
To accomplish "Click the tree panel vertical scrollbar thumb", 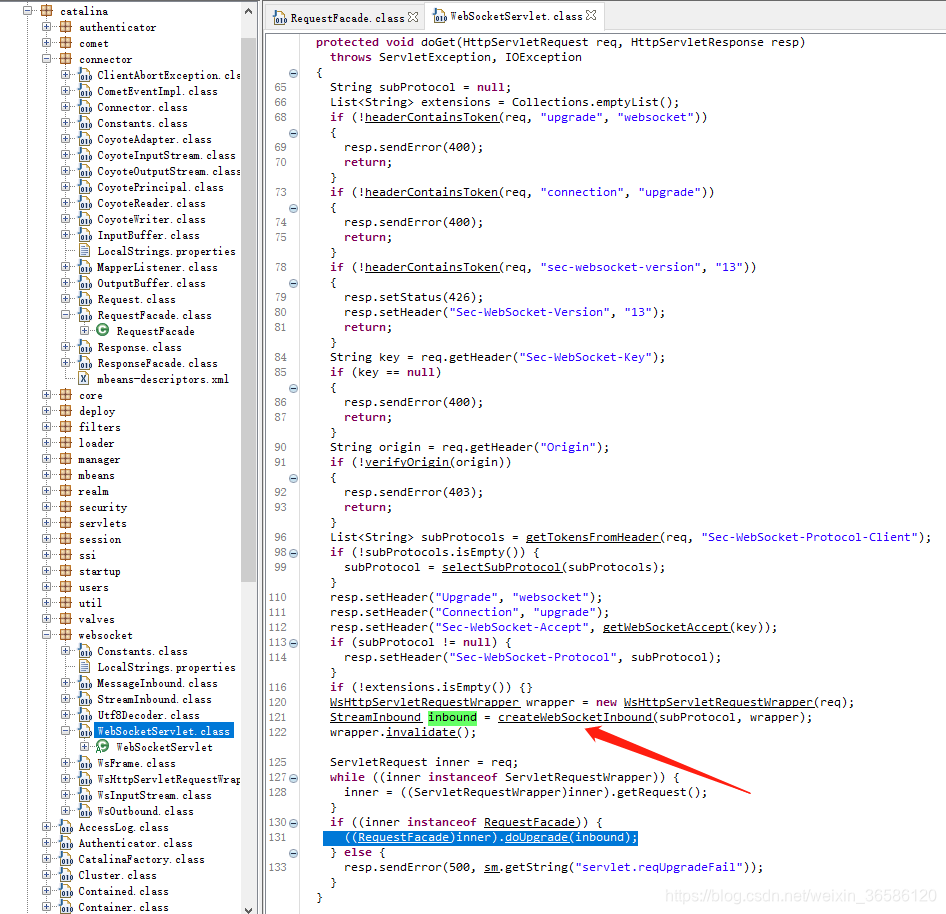I will tap(249, 309).
